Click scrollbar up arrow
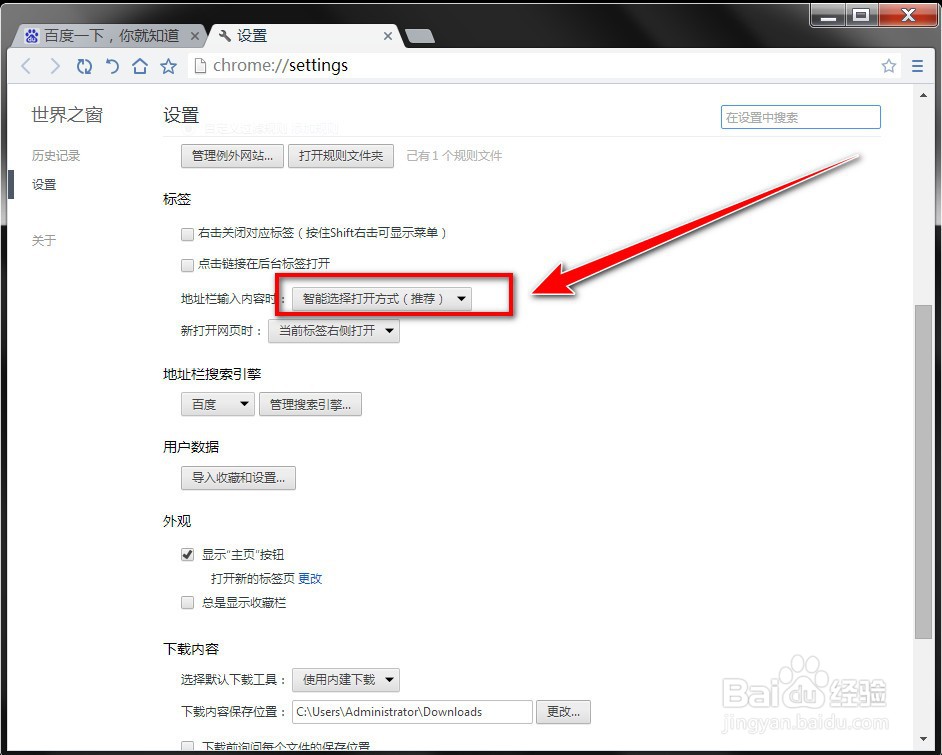The height and width of the screenshot is (755, 942). tap(923, 94)
